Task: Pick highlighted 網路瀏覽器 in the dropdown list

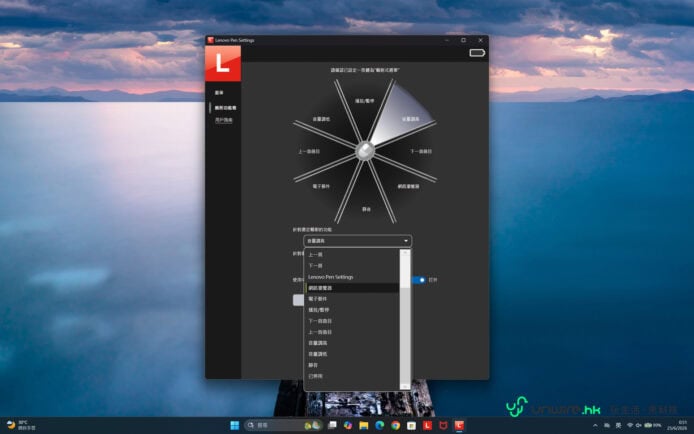Action: tap(351, 288)
